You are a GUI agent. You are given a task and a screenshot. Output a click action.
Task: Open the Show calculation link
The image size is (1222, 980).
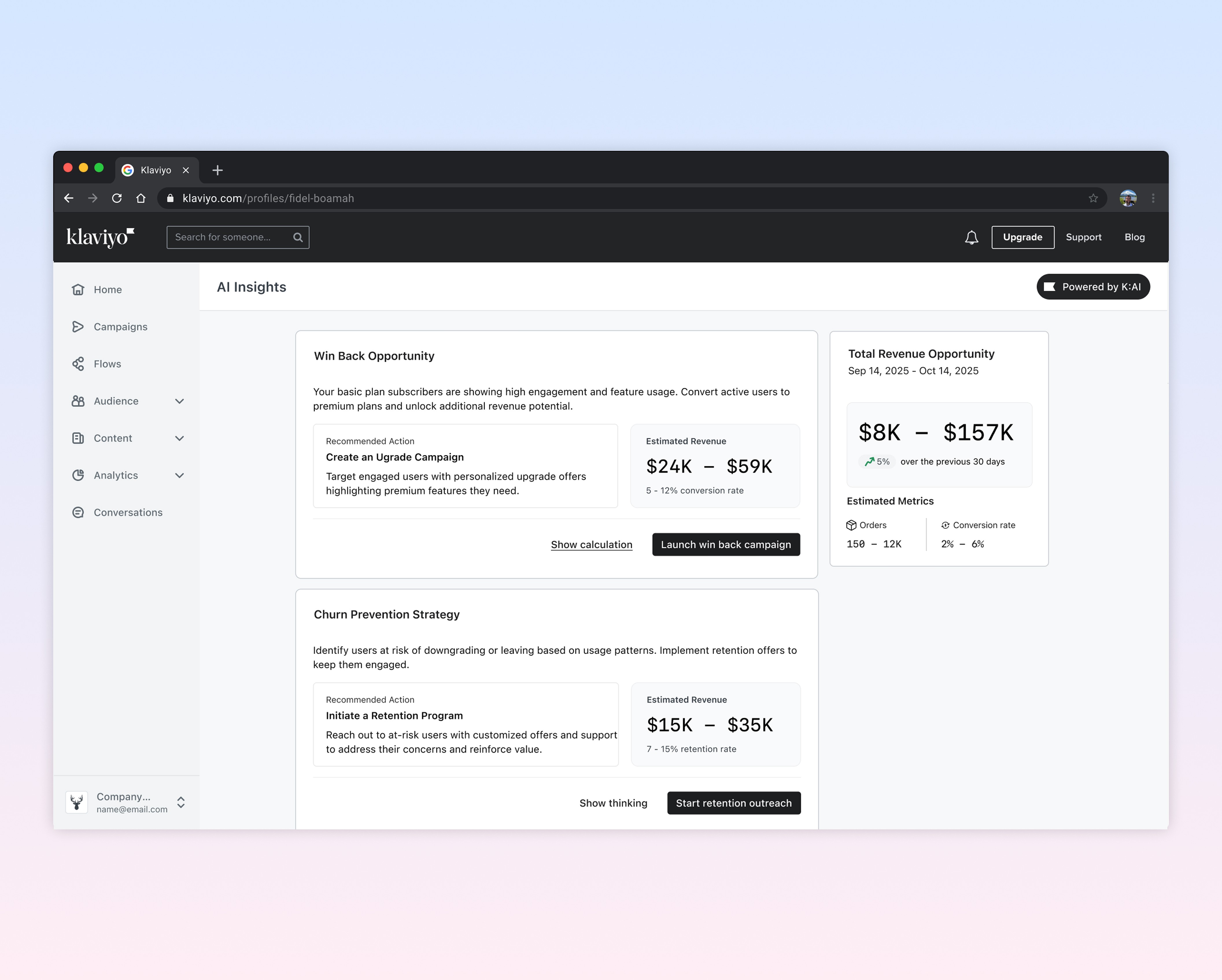pos(591,545)
